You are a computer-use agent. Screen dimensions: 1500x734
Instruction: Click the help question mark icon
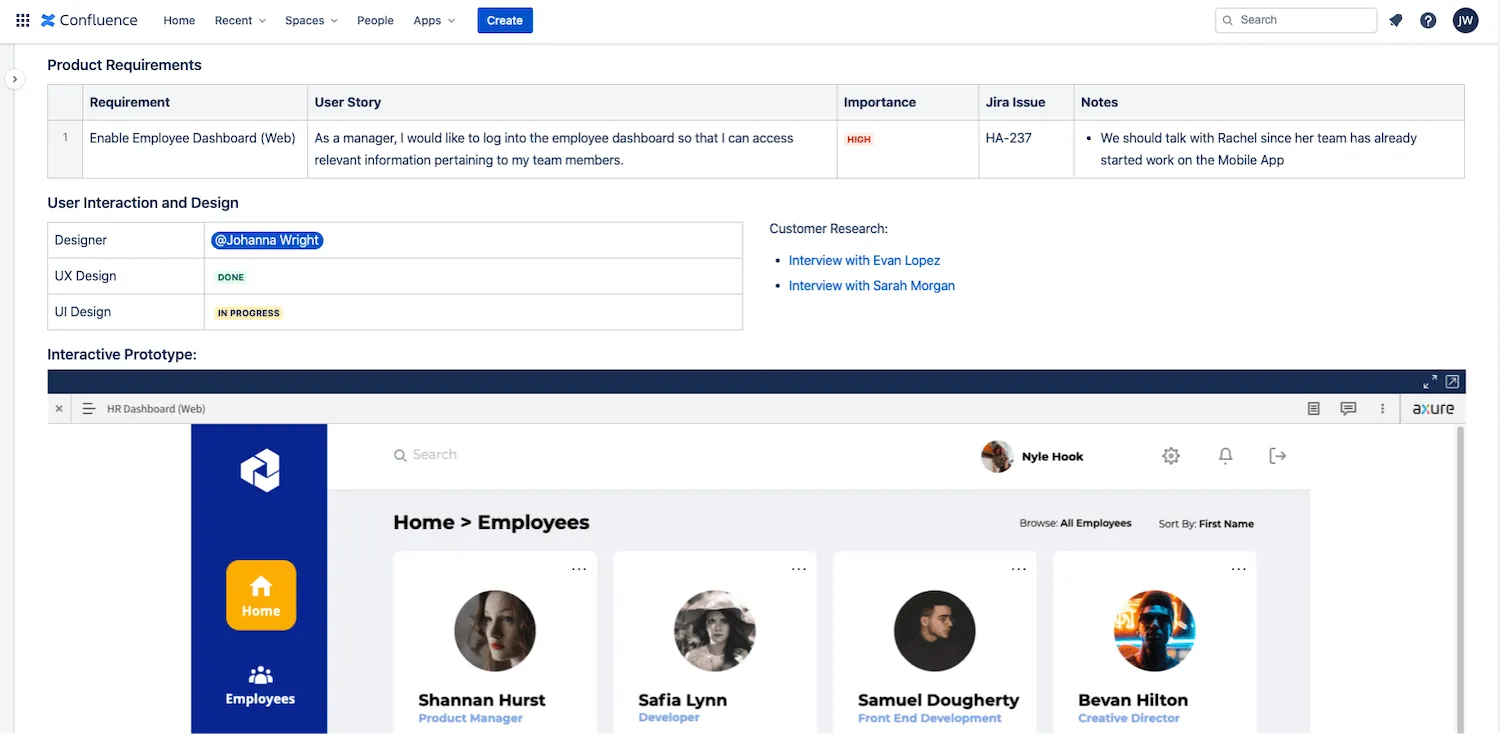click(1428, 20)
